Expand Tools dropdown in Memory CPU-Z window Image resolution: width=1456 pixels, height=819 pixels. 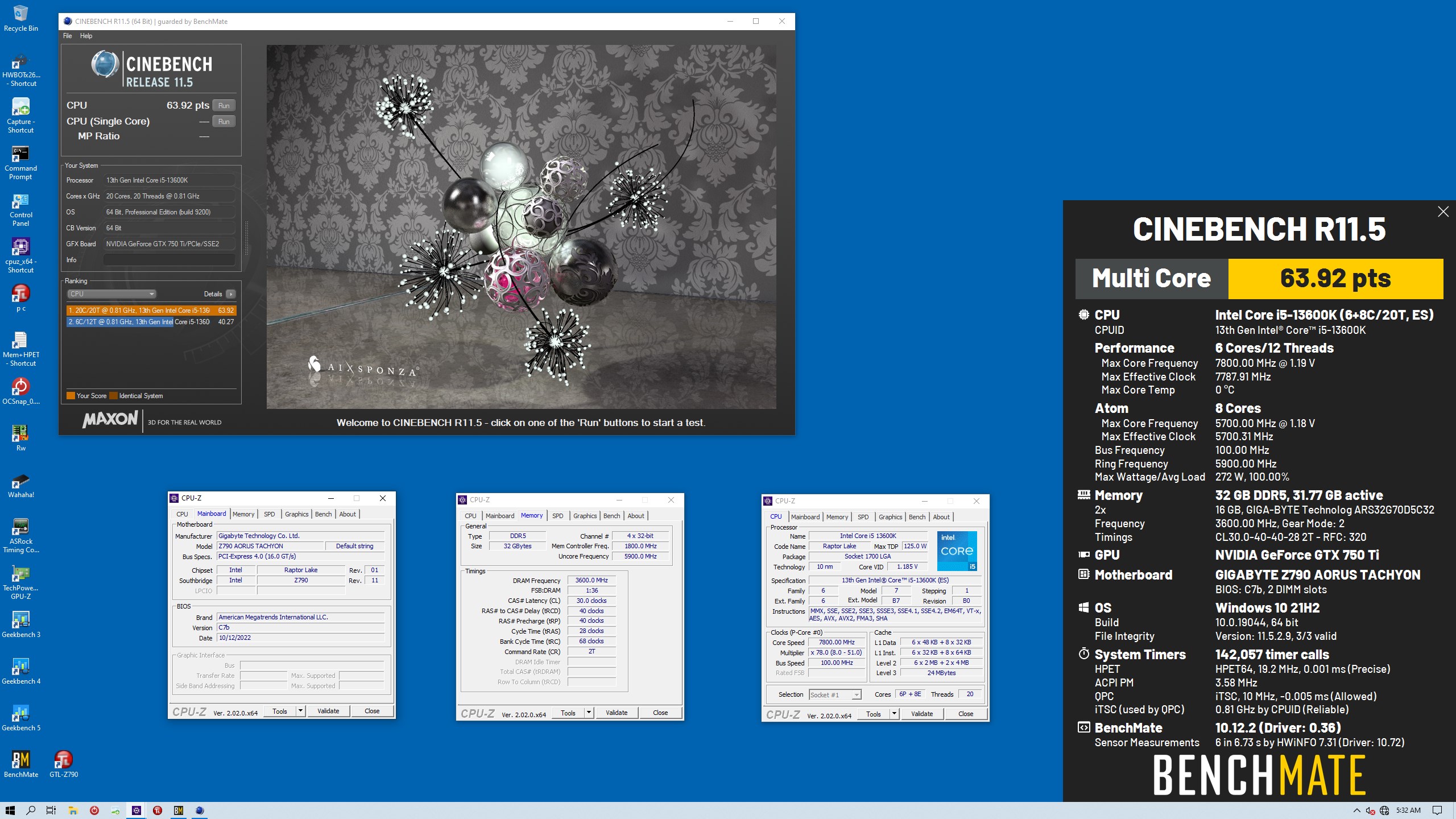589,713
